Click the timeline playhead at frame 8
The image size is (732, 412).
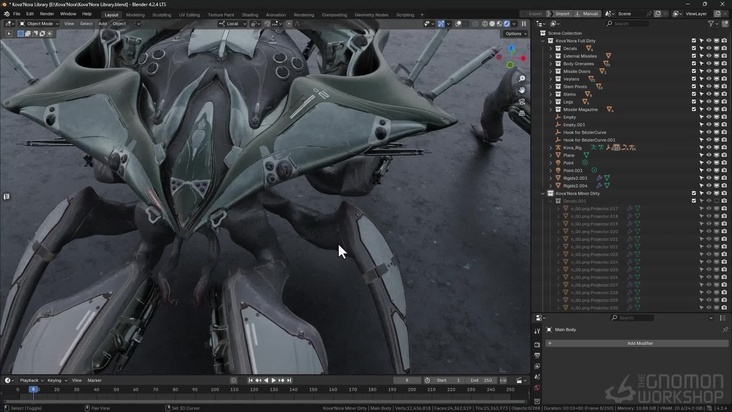33,389
